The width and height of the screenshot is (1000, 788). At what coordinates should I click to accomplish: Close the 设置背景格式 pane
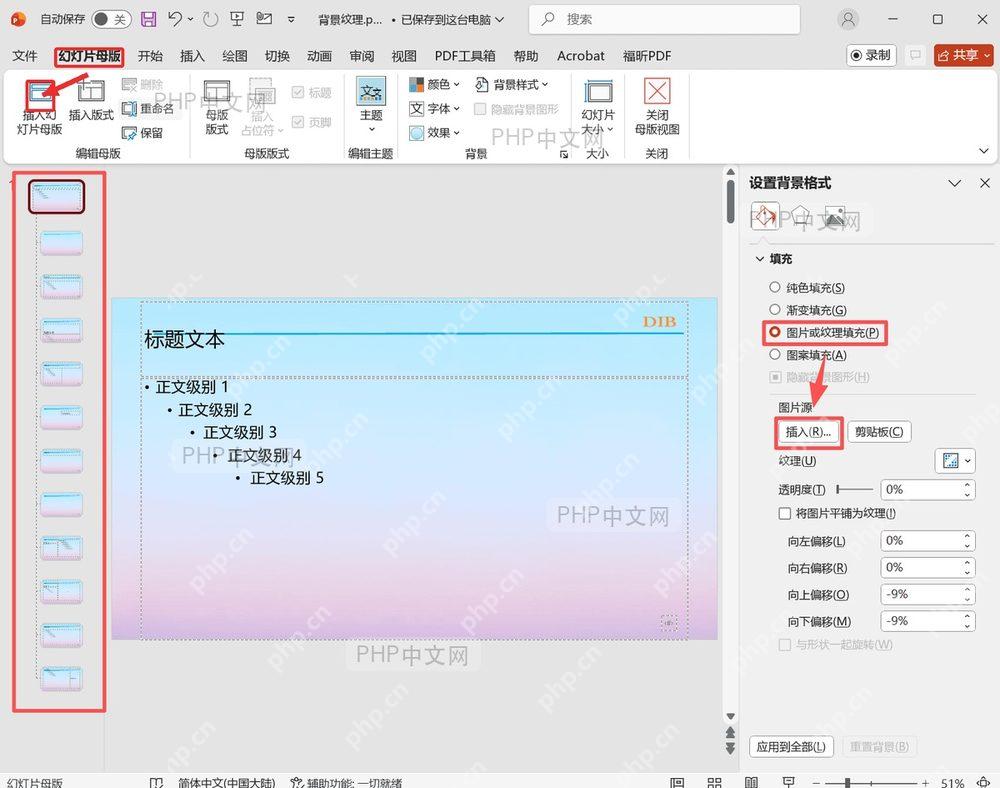click(x=984, y=183)
